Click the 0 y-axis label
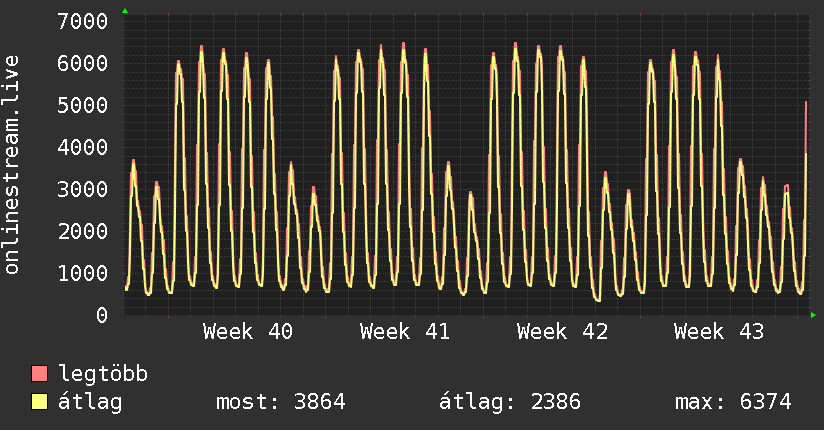The height and width of the screenshot is (430, 824). point(102,315)
